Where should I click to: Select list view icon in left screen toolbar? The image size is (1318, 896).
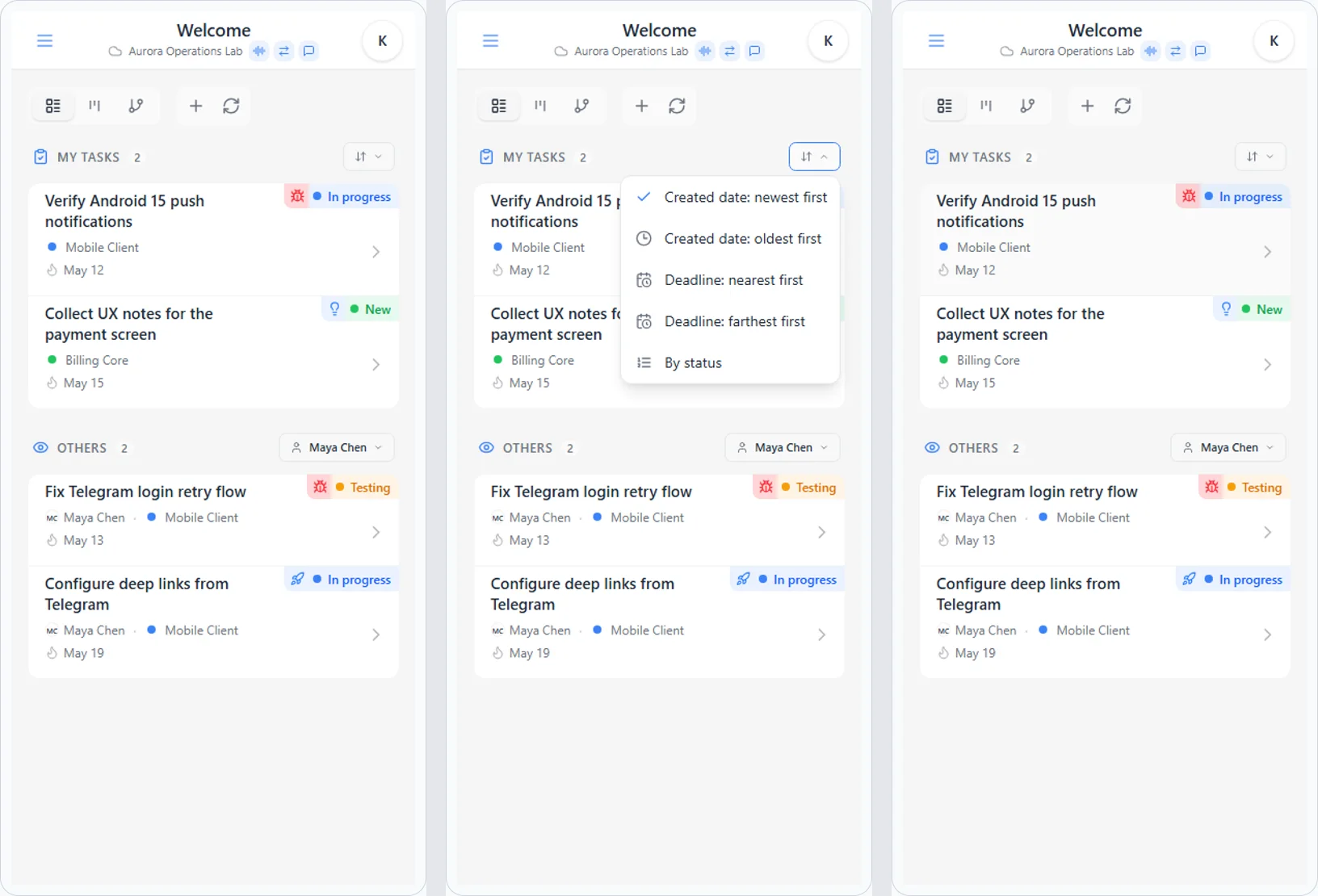[53, 106]
